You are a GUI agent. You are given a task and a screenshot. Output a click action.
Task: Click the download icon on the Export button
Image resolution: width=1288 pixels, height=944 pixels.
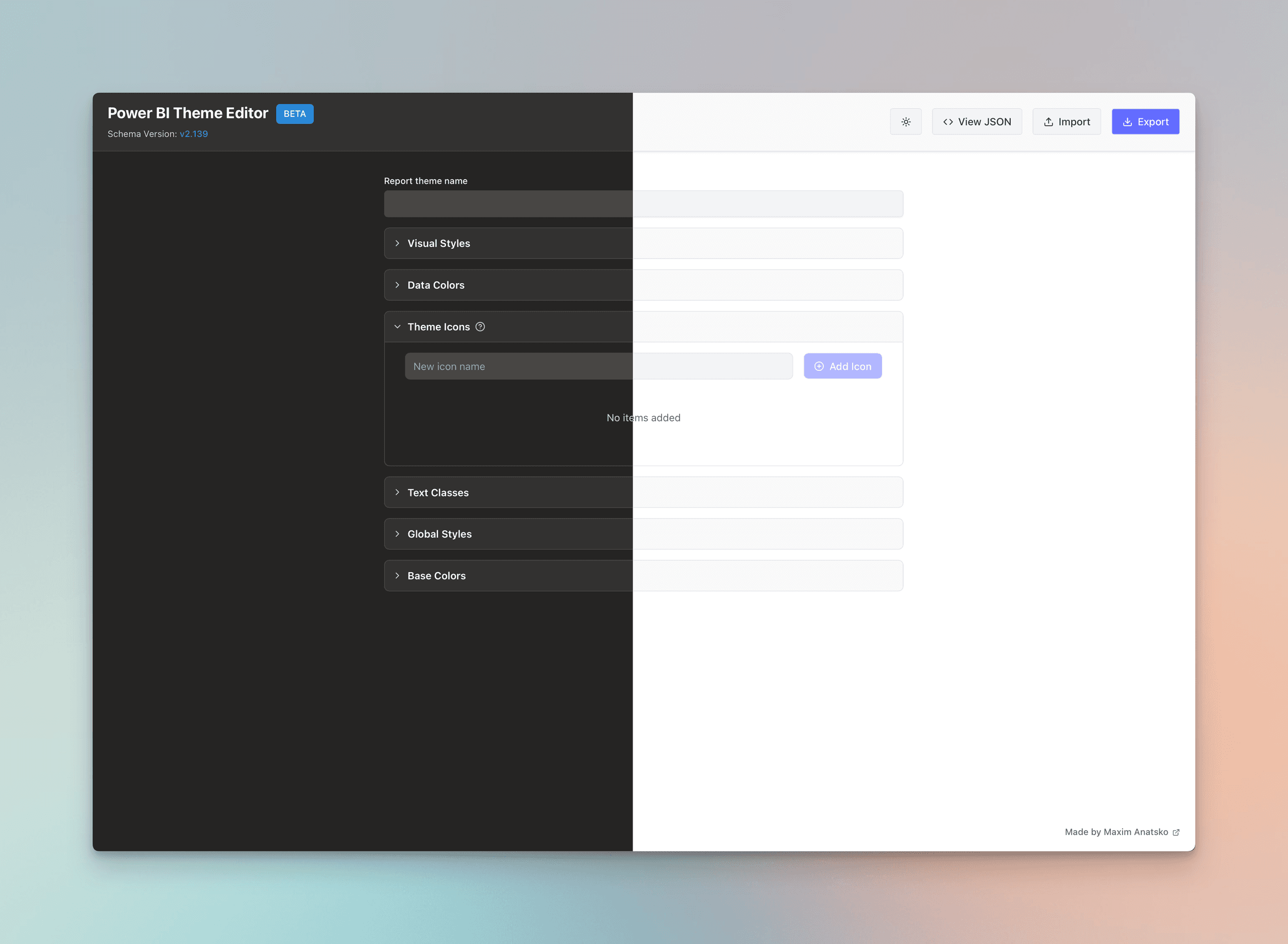pyautogui.click(x=1127, y=122)
